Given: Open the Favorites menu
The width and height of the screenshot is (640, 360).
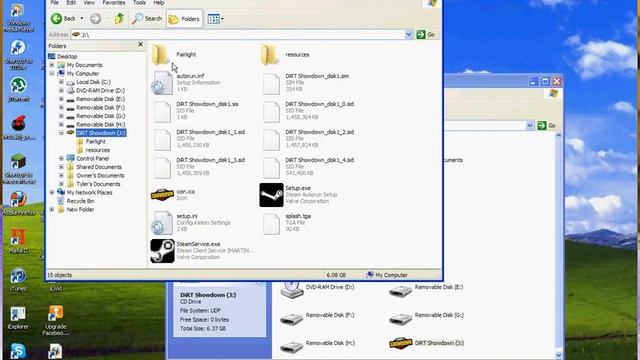Looking at the screenshot, I should (114, 2).
